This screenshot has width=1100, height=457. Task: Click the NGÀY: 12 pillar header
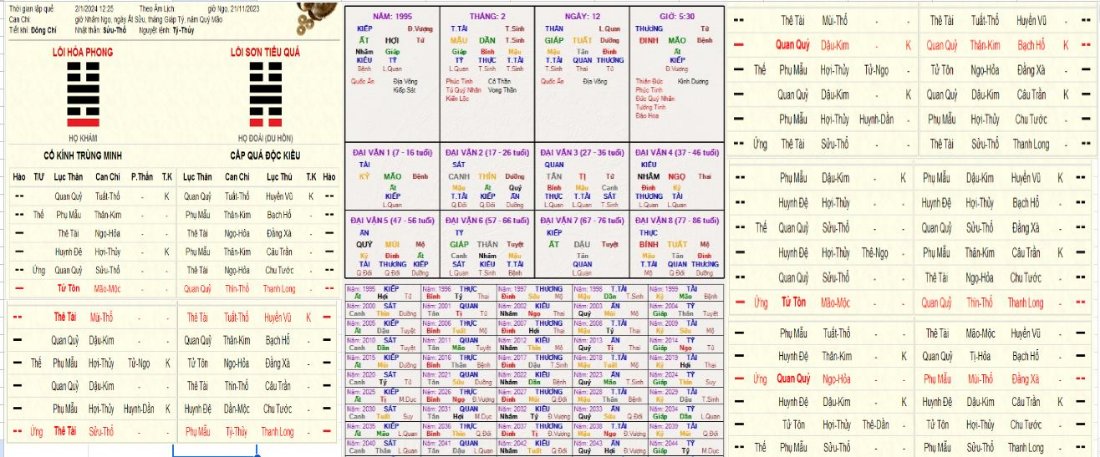point(582,19)
